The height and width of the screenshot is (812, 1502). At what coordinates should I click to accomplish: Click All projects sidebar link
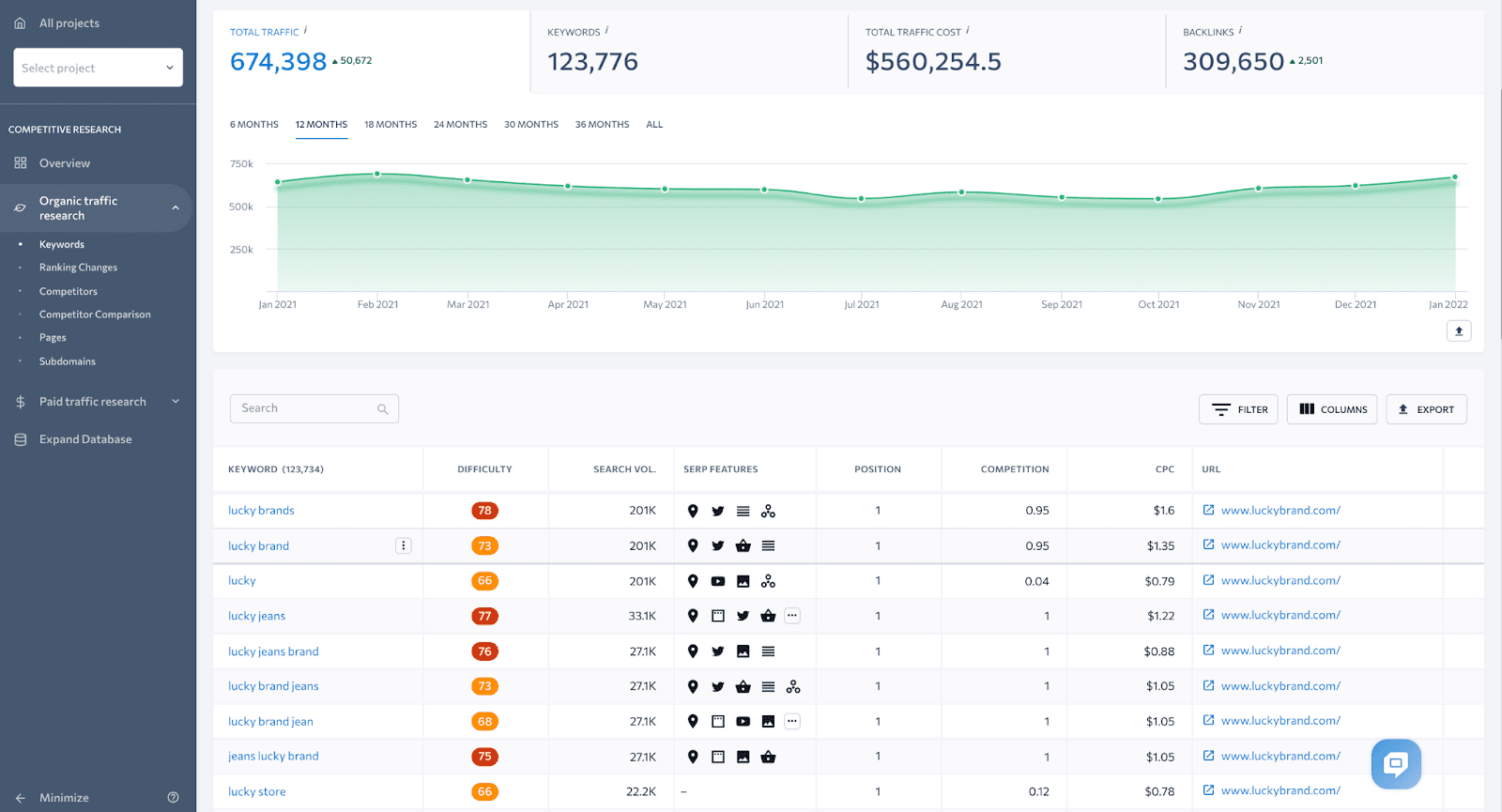(69, 23)
